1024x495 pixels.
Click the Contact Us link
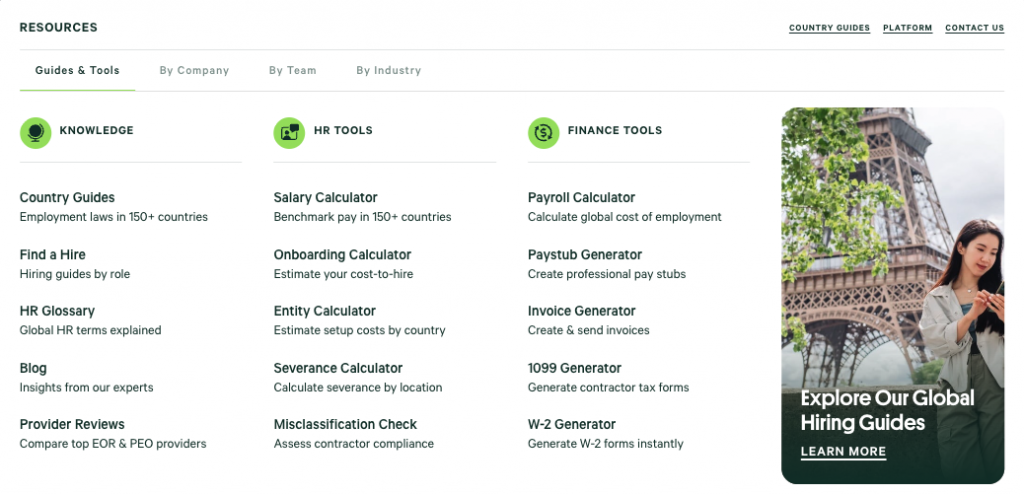(974, 28)
